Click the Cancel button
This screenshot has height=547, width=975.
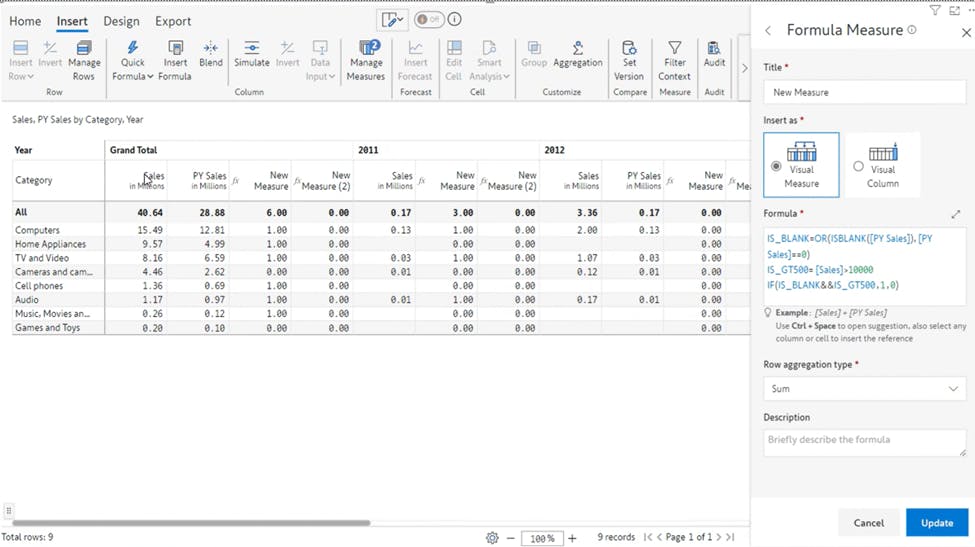tap(868, 522)
